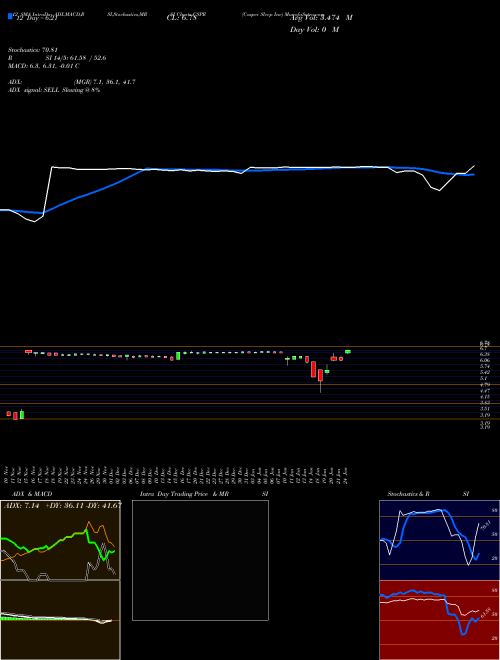Click the 'ADX: (MGR) 7.1, 36.1, 41.7' line
This screenshot has height=660, width=500.
(x=72, y=82)
